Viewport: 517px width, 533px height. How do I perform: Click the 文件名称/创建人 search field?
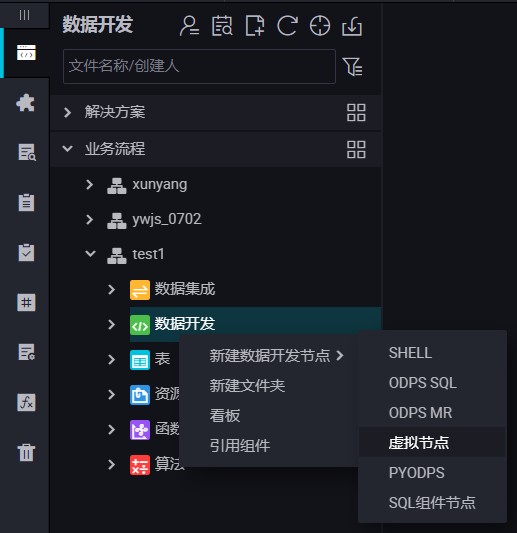199,66
